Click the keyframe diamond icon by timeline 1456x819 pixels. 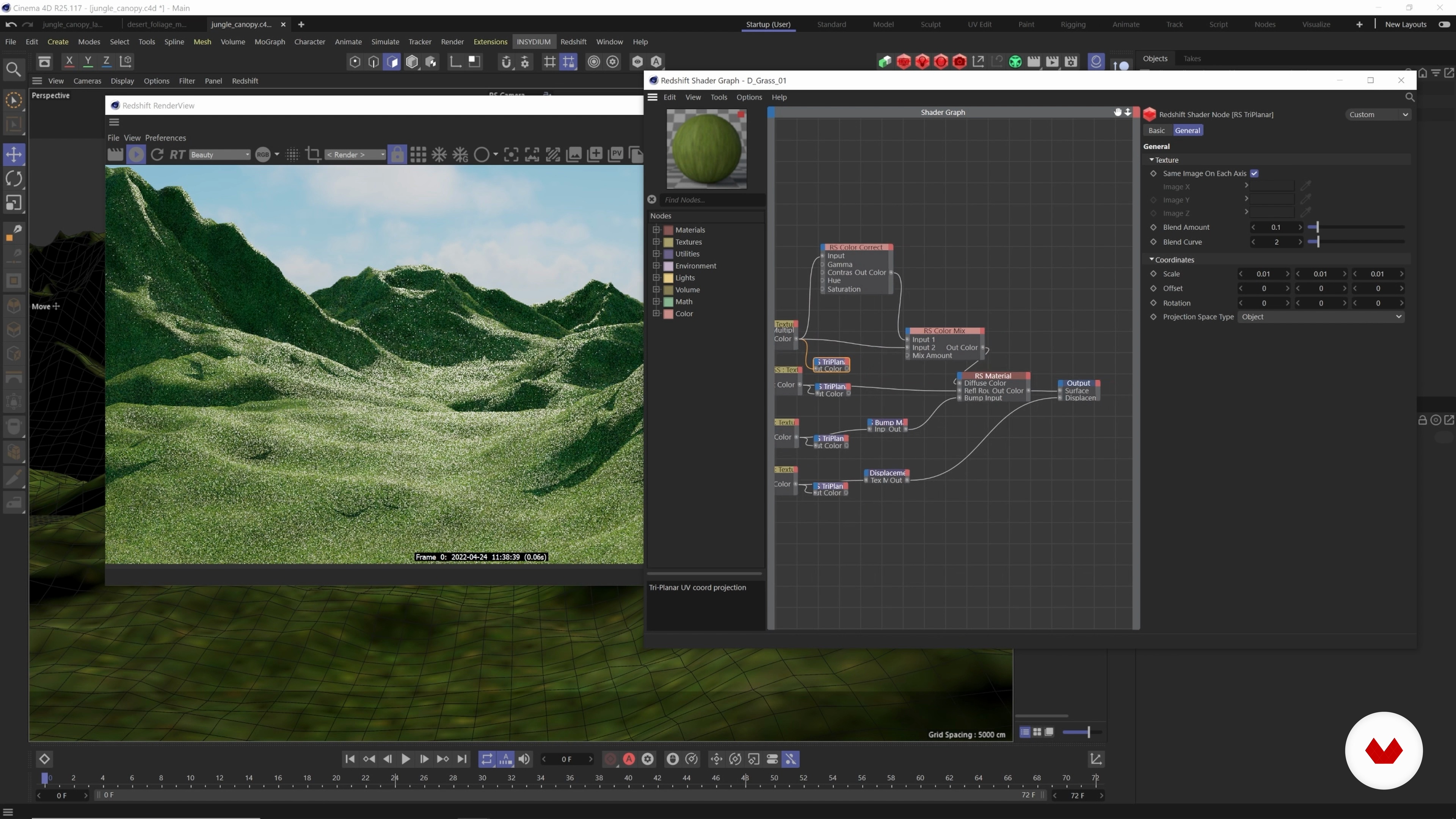44,758
